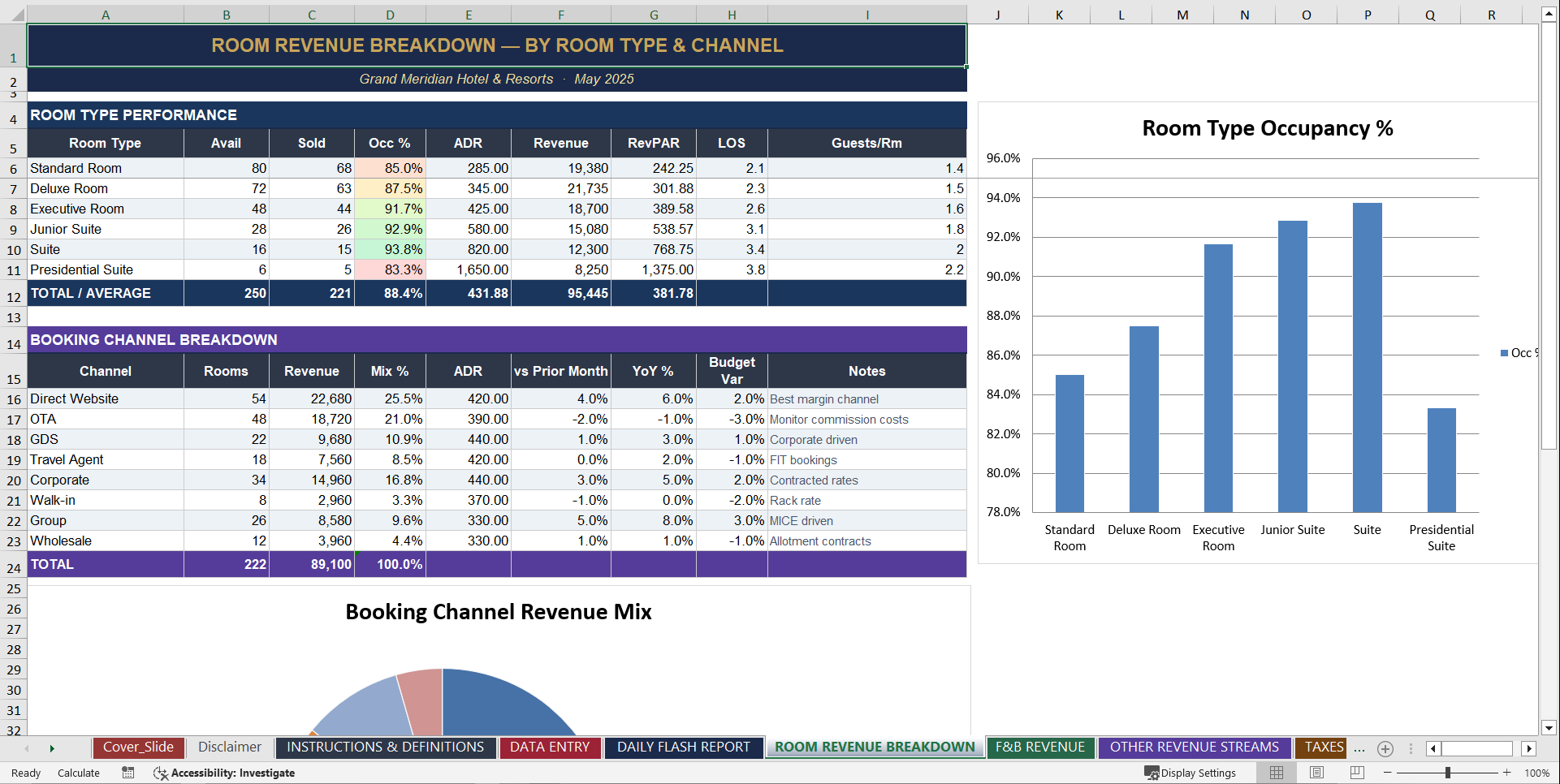Viewport: 1560px width, 784px height.
Task: Click the Budget Var column header
Action: point(732,371)
